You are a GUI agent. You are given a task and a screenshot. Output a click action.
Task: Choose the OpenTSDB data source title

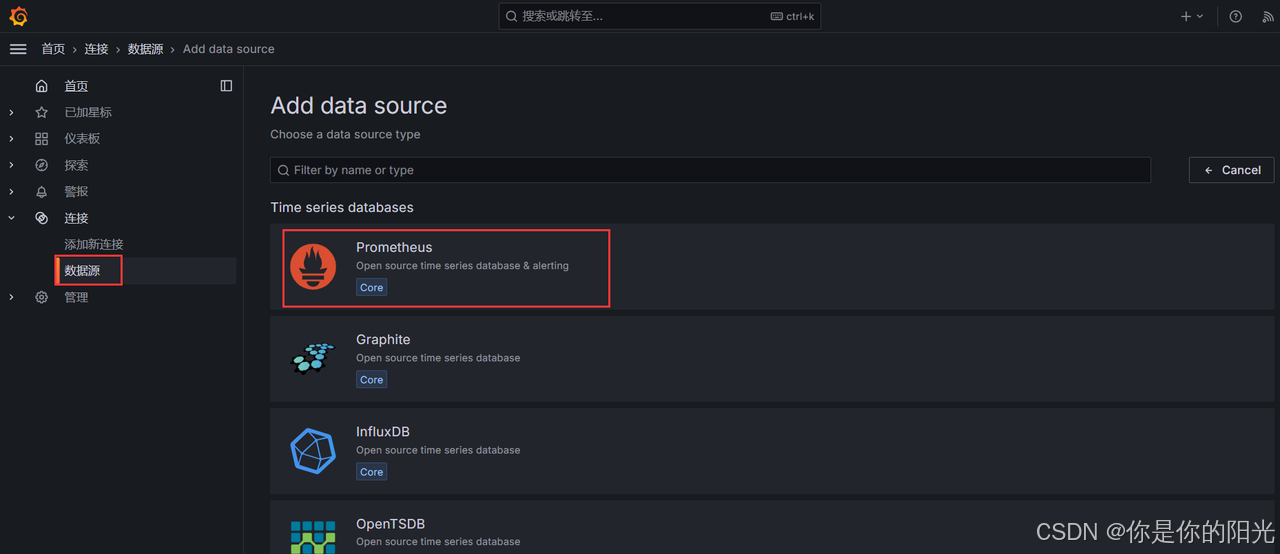pyautogui.click(x=390, y=524)
